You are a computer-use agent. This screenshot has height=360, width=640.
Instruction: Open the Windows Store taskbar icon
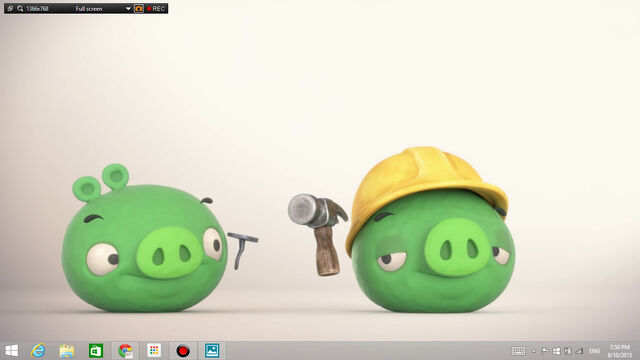[96, 351]
